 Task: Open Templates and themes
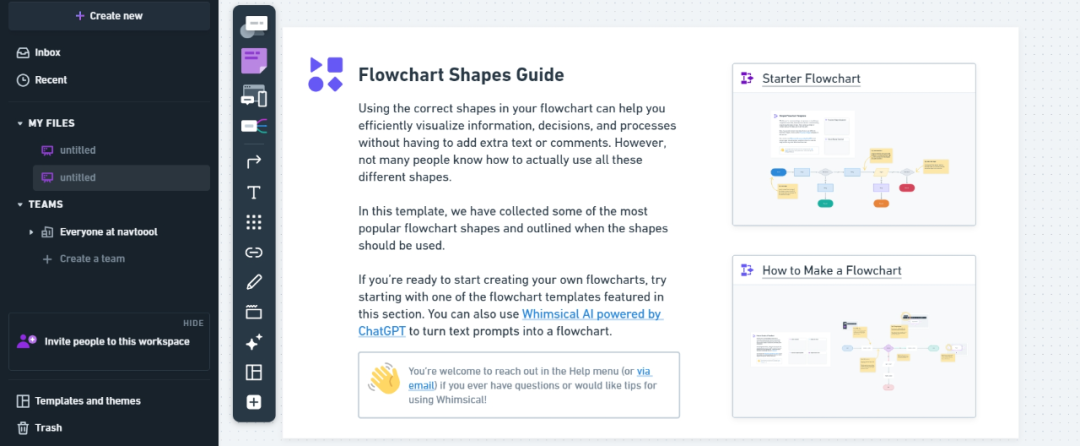[87, 401]
